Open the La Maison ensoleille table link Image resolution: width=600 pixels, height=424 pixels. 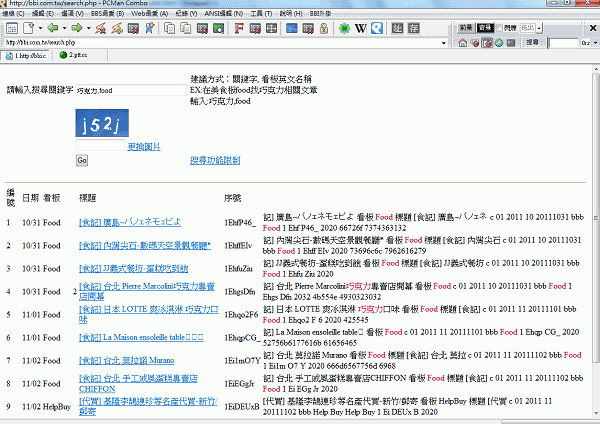[141, 337]
